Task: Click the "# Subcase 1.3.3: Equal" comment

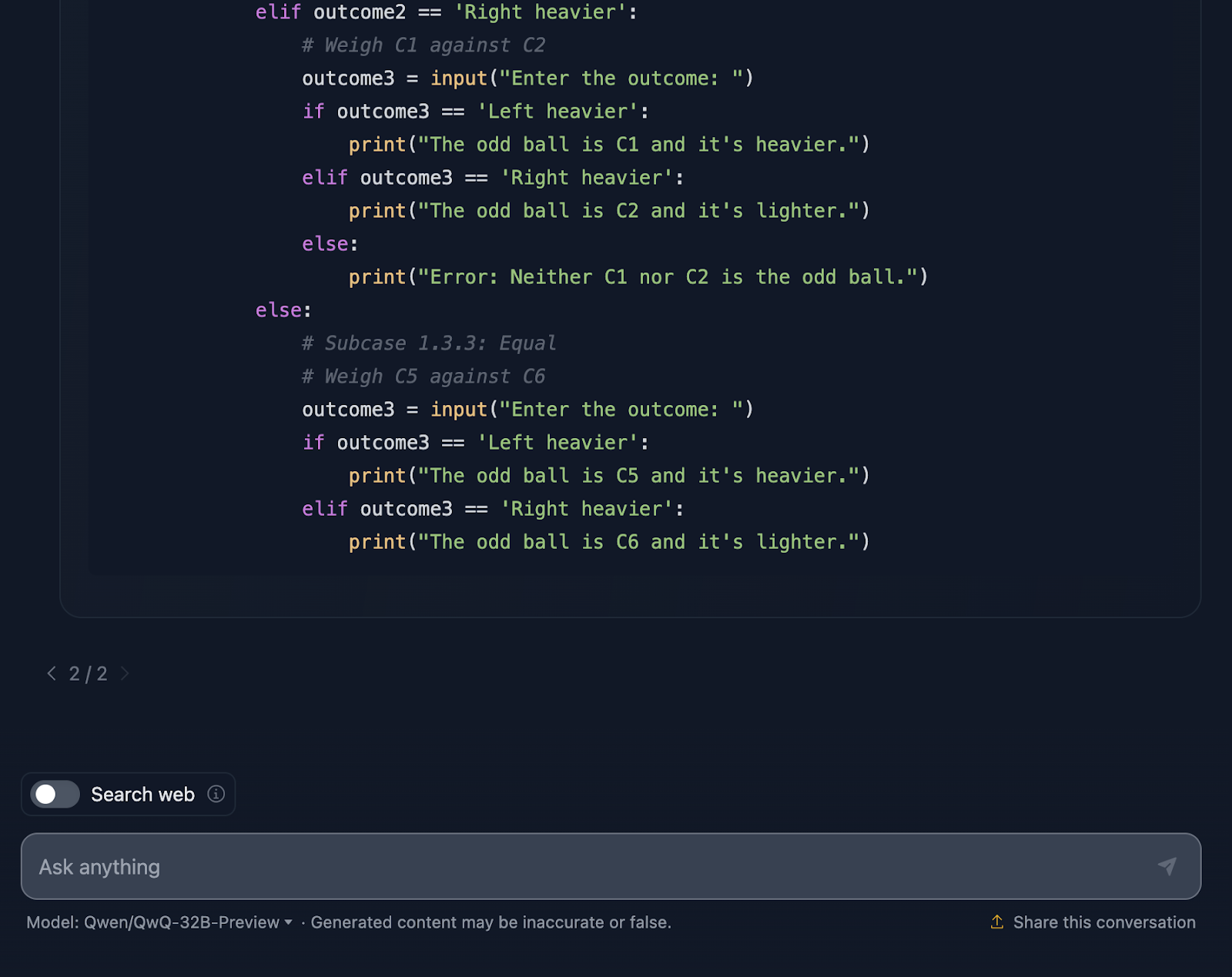Action: 429,343
